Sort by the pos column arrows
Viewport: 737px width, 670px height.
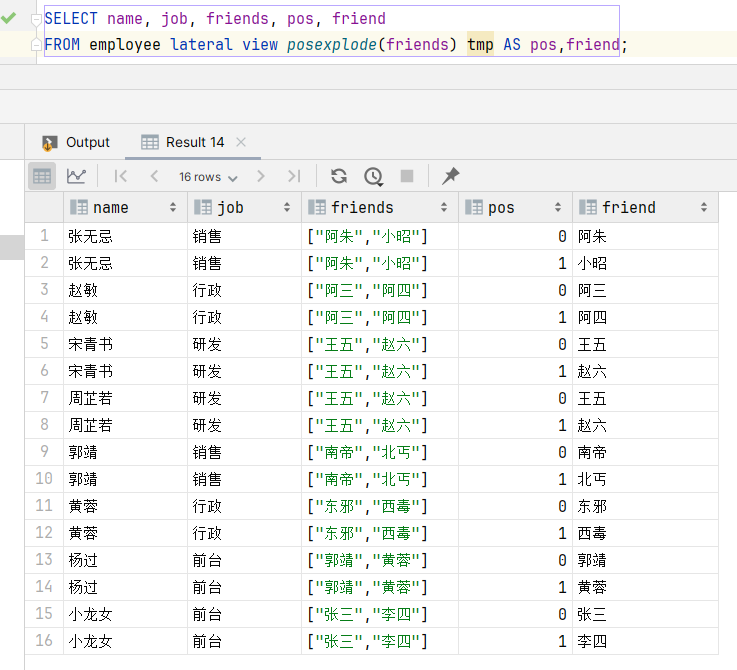[x=558, y=207]
